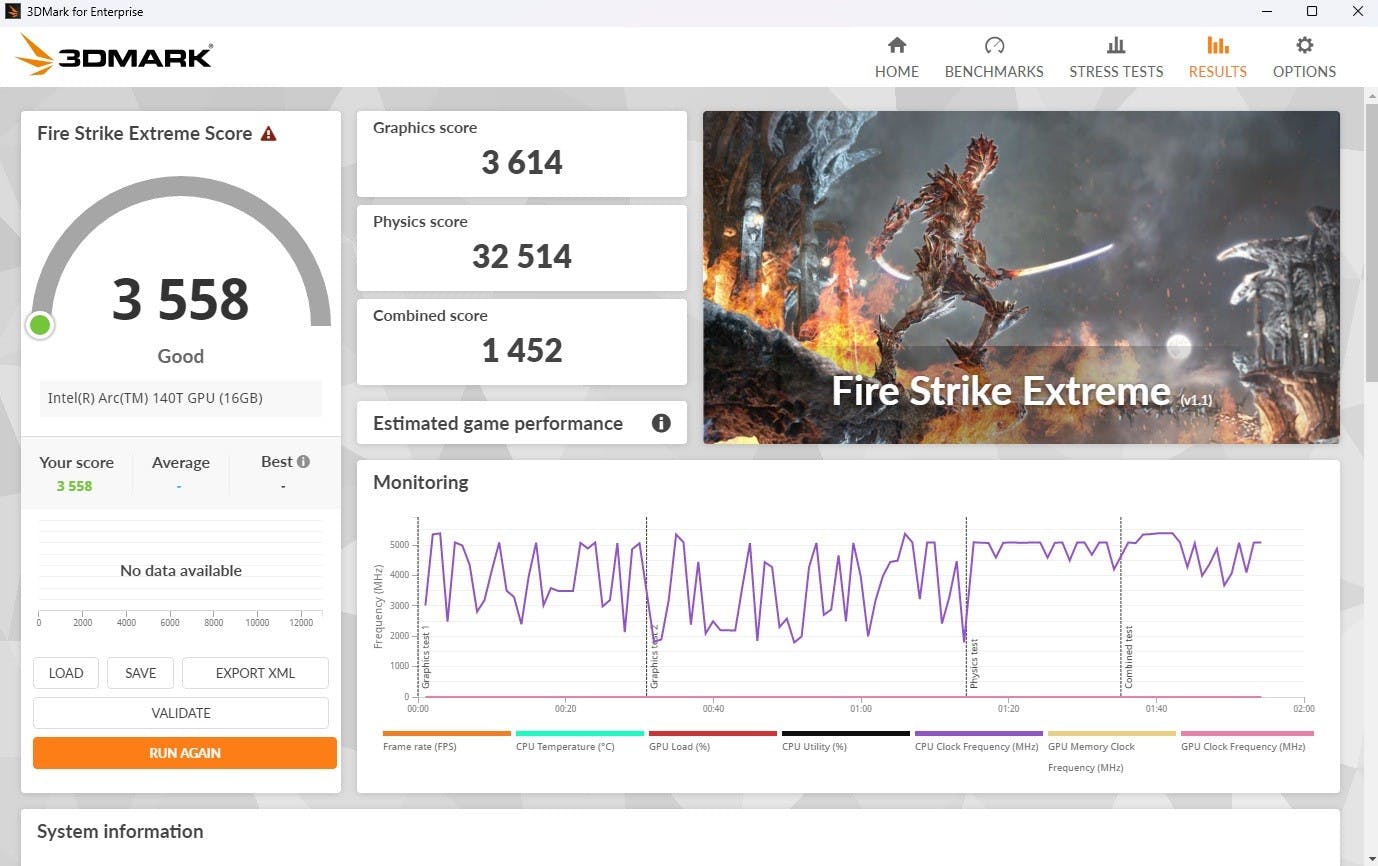This screenshot has height=866, width=1378.
Task: Click EXPORT XML button
Action: tap(255, 673)
